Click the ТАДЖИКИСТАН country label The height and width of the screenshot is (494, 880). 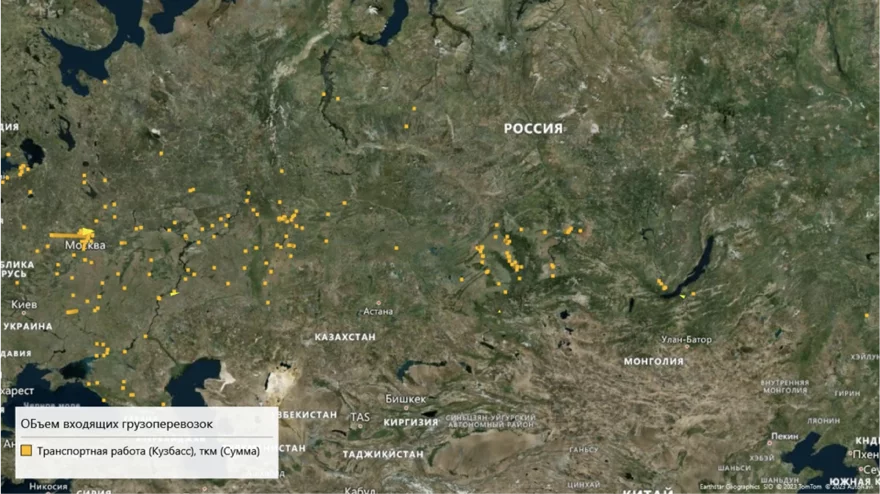tap(383, 454)
